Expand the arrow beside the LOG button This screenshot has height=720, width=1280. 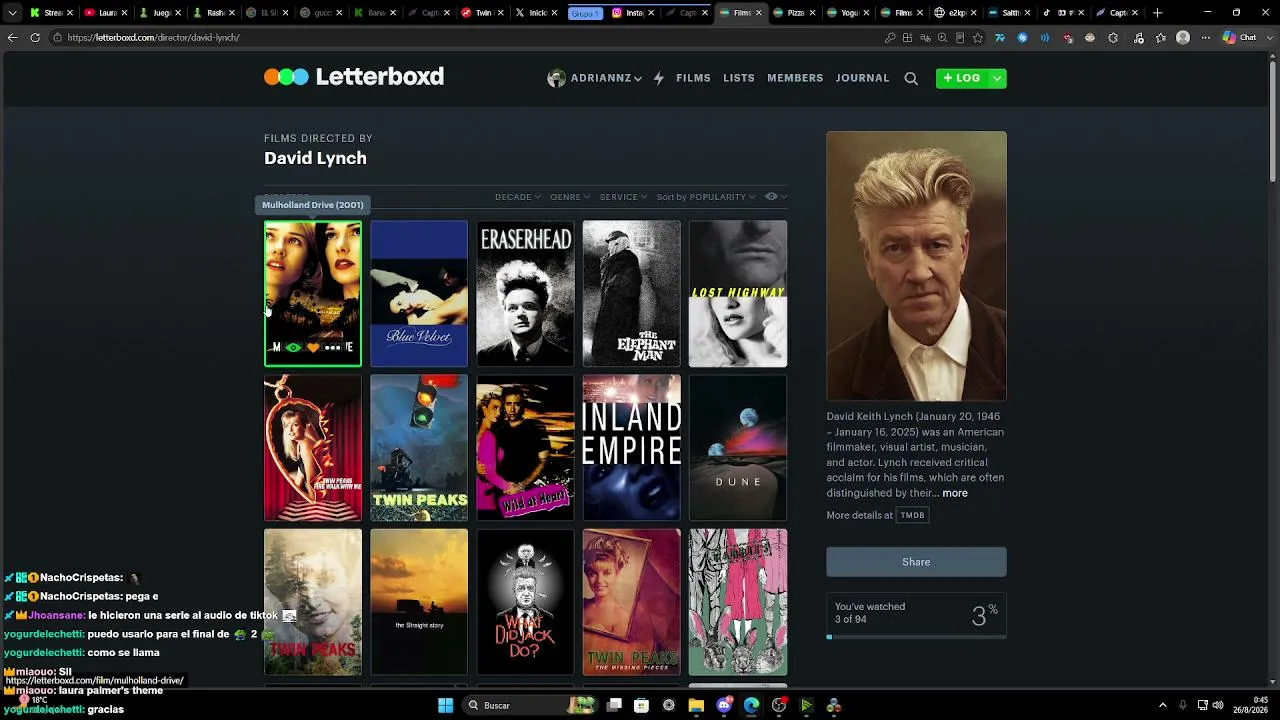[997, 78]
